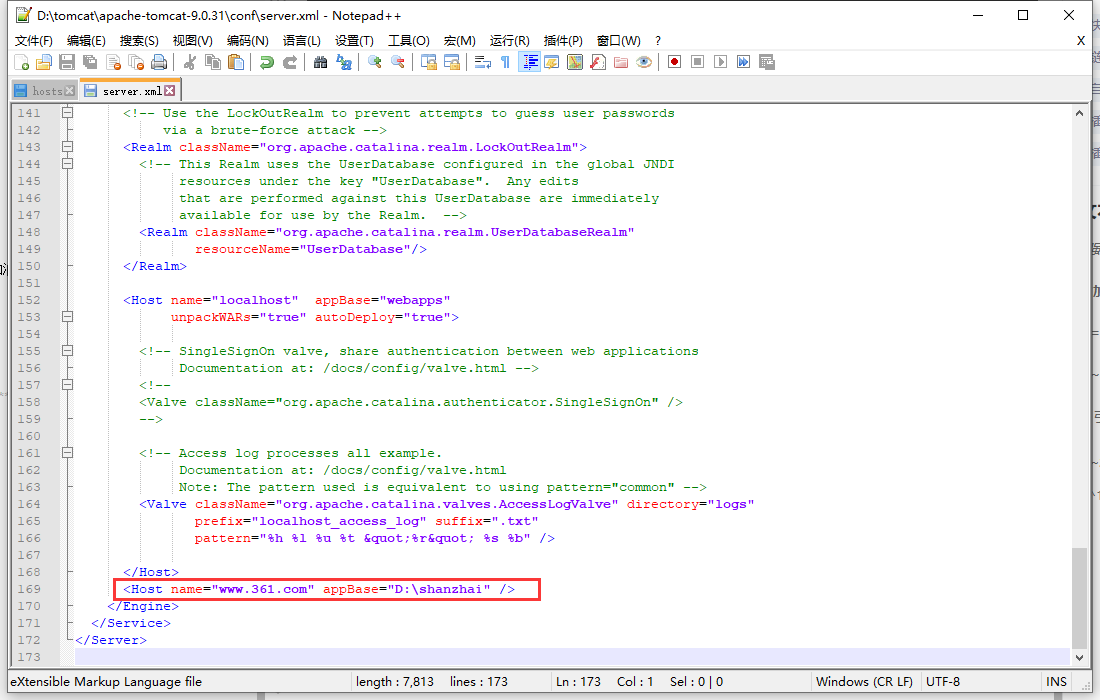The image size is (1100, 700).
Task: Collapse the comment fold at line 155
Action: tap(68, 350)
